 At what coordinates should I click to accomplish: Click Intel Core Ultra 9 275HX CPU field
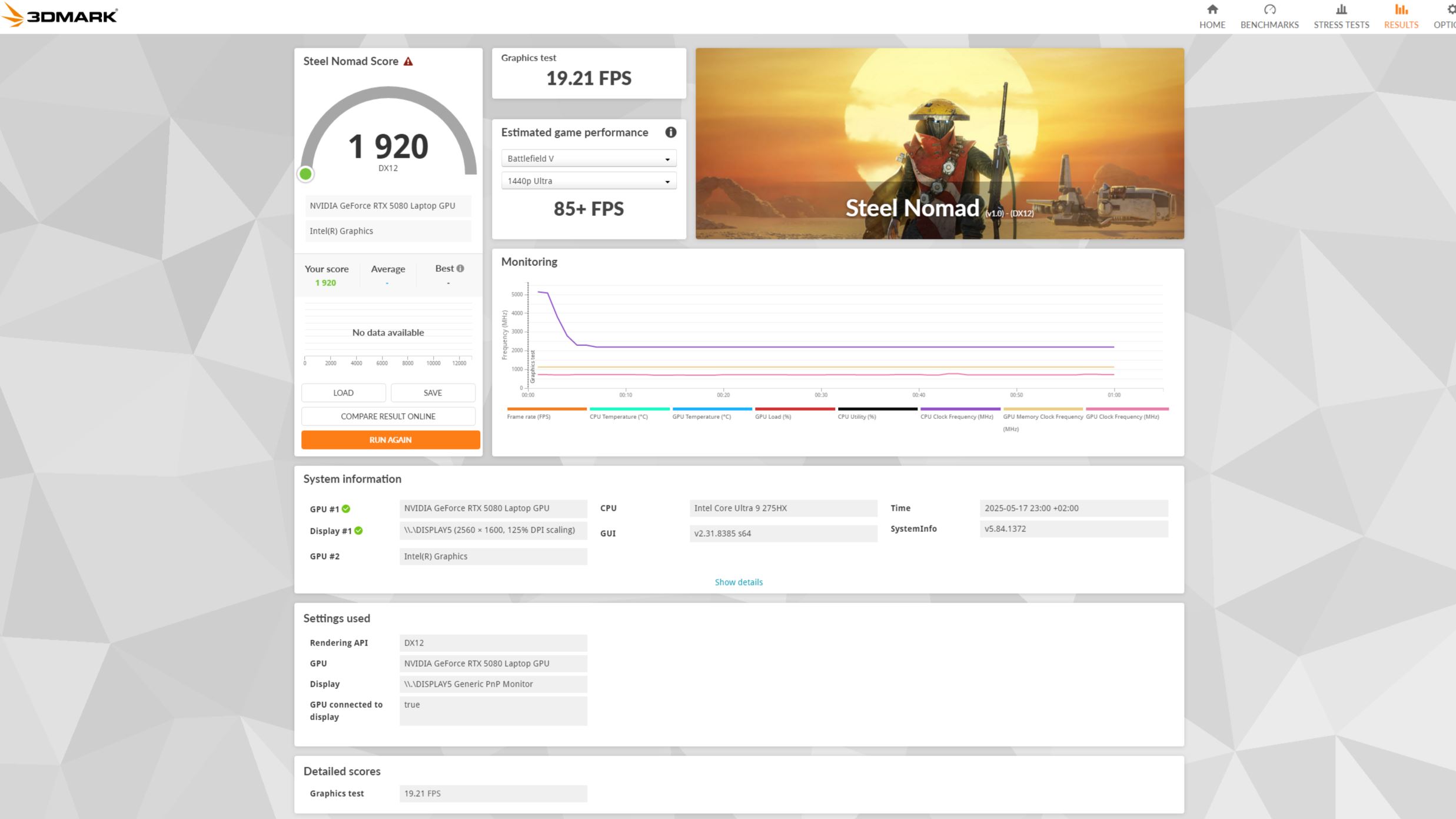783,508
